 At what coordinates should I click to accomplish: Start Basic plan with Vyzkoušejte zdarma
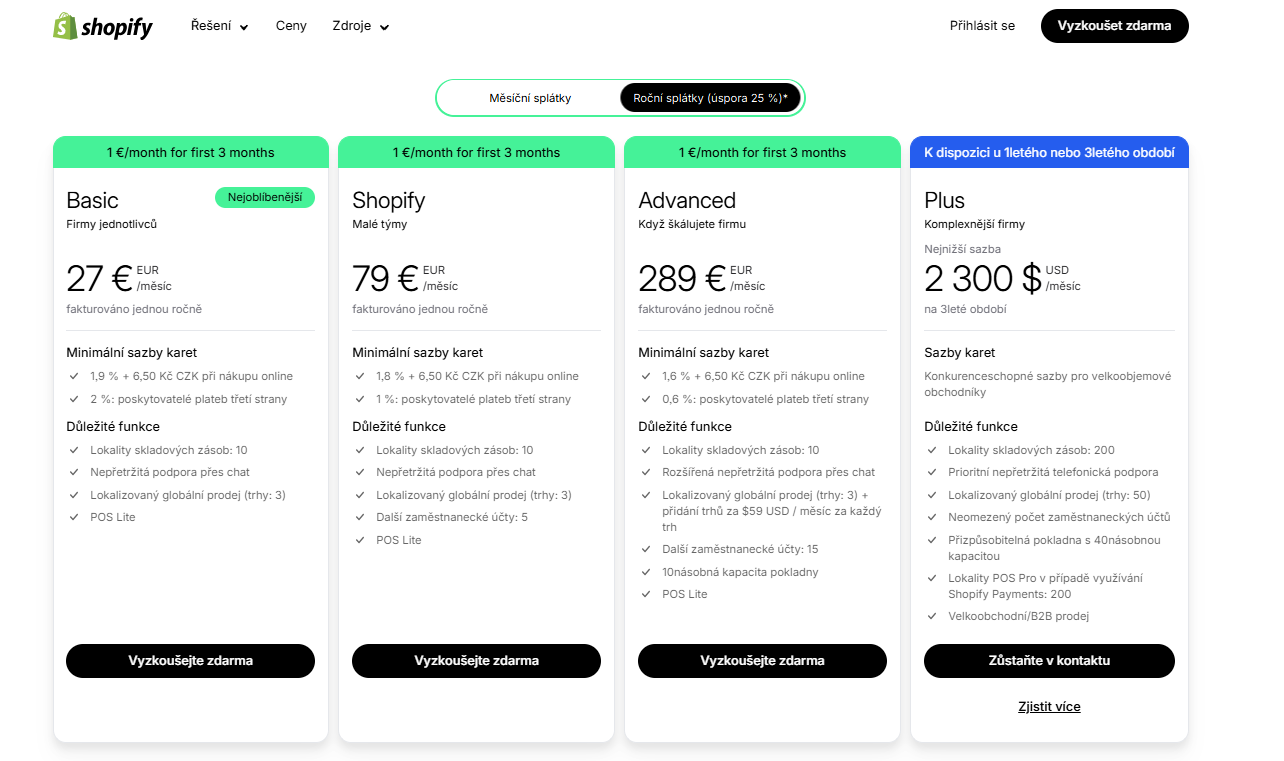point(190,661)
